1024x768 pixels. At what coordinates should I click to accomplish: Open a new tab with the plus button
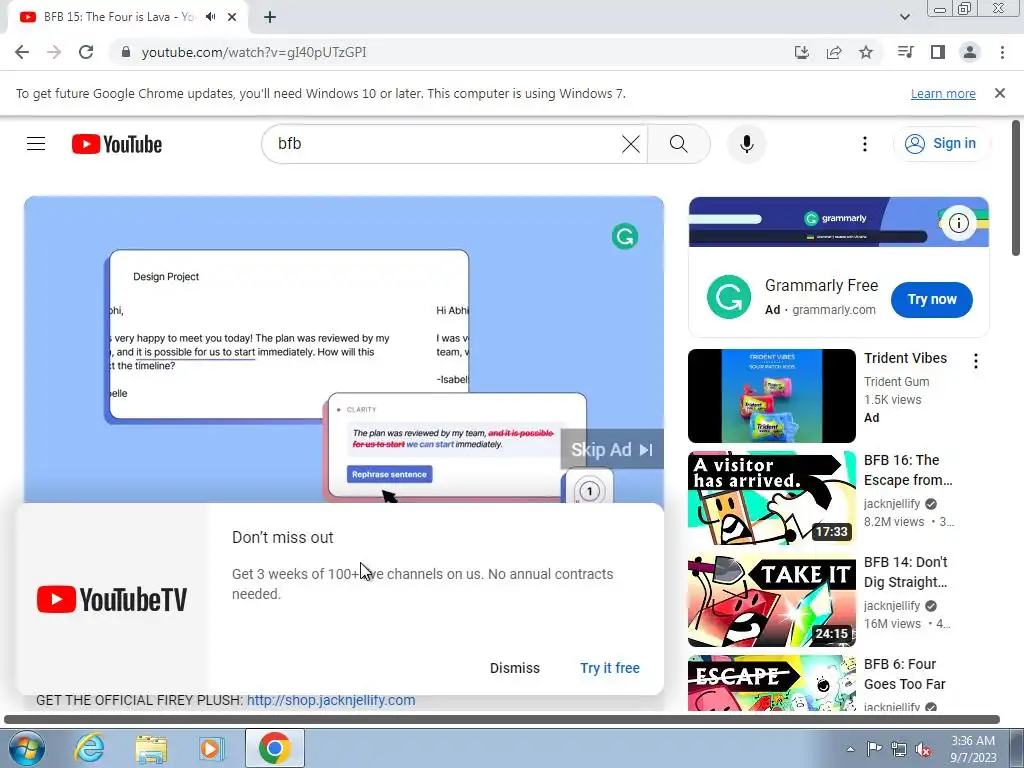coord(270,17)
